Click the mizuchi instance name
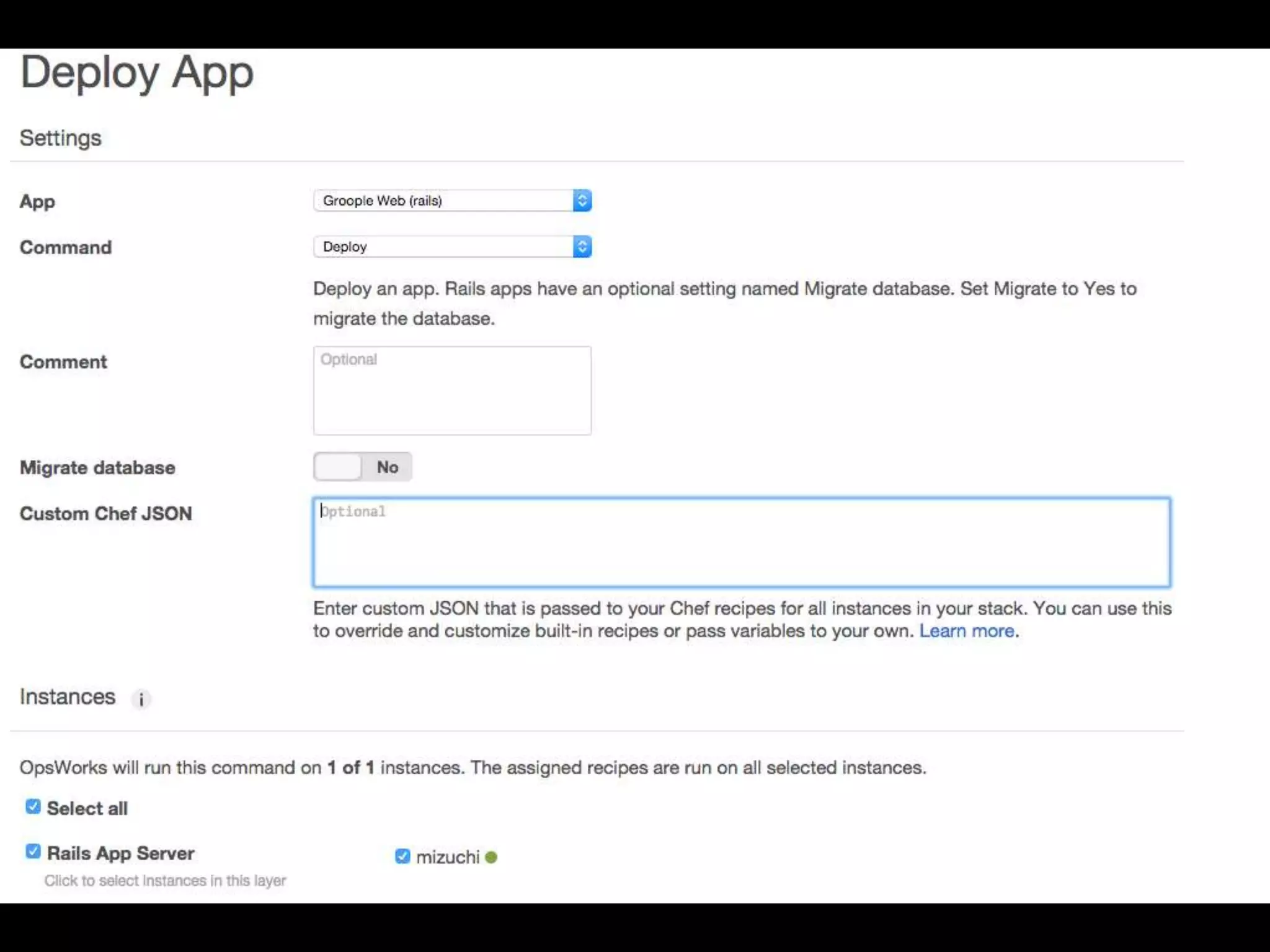The width and height of the screenshot is (1270, 952). (x=448, y=857)
